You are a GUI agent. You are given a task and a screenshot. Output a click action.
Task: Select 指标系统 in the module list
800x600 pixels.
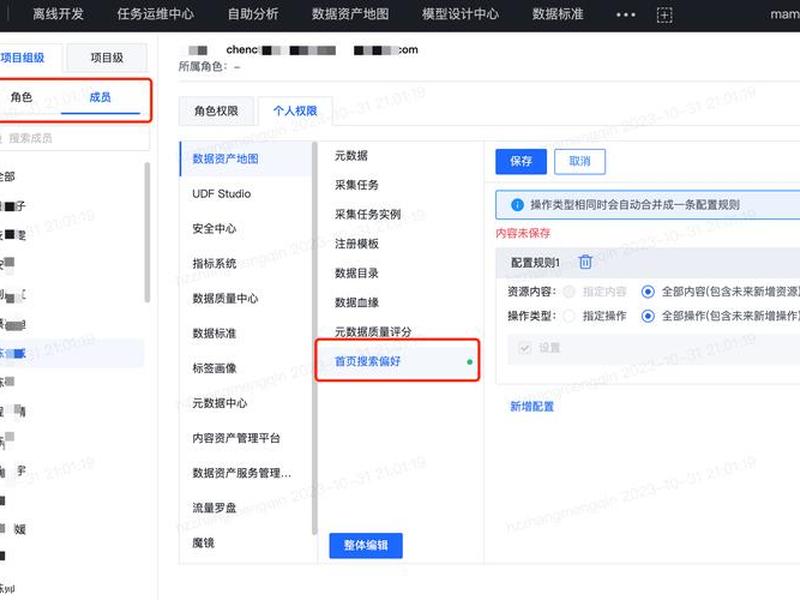pyautogui.click(x=245, y=264)
